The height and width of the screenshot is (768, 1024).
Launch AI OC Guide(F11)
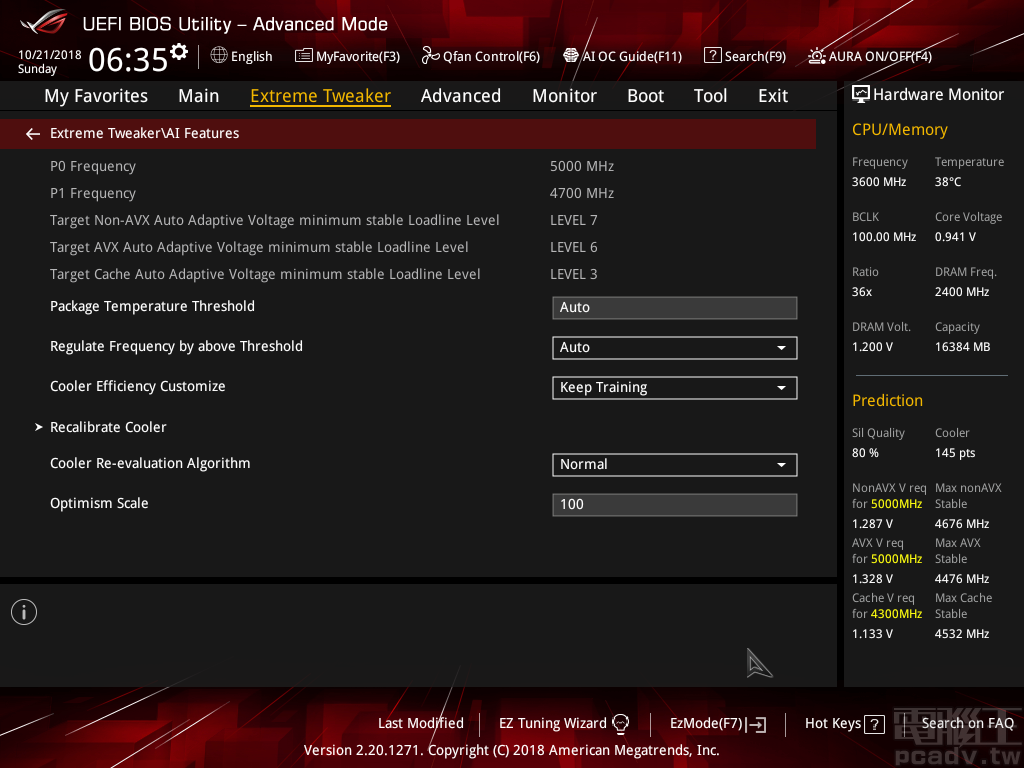(x=622, y=56)
